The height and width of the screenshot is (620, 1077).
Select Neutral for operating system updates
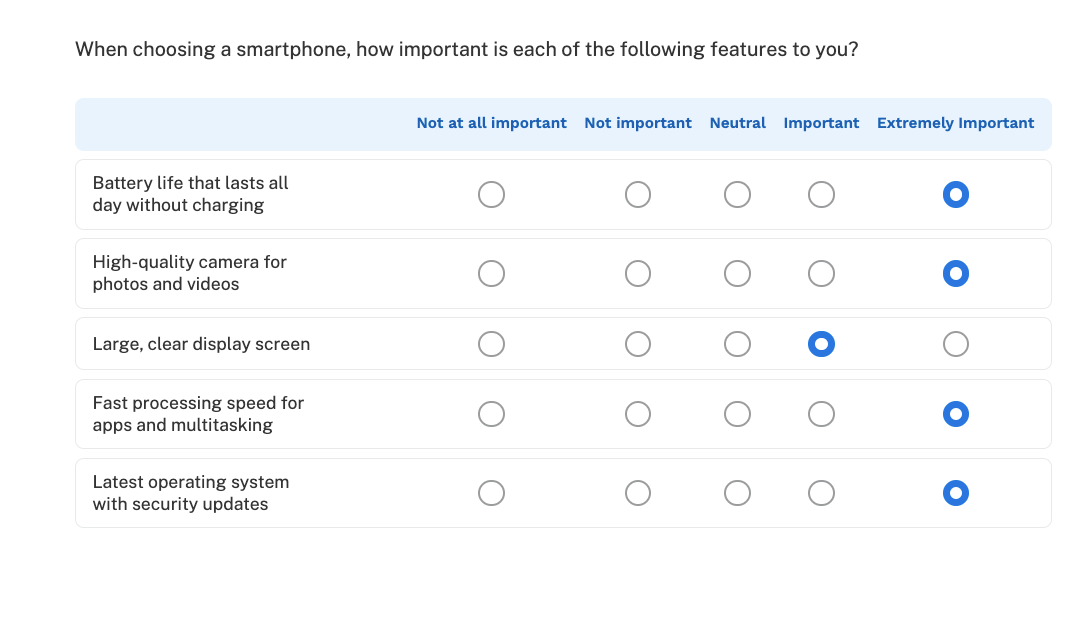pos(737,492)
